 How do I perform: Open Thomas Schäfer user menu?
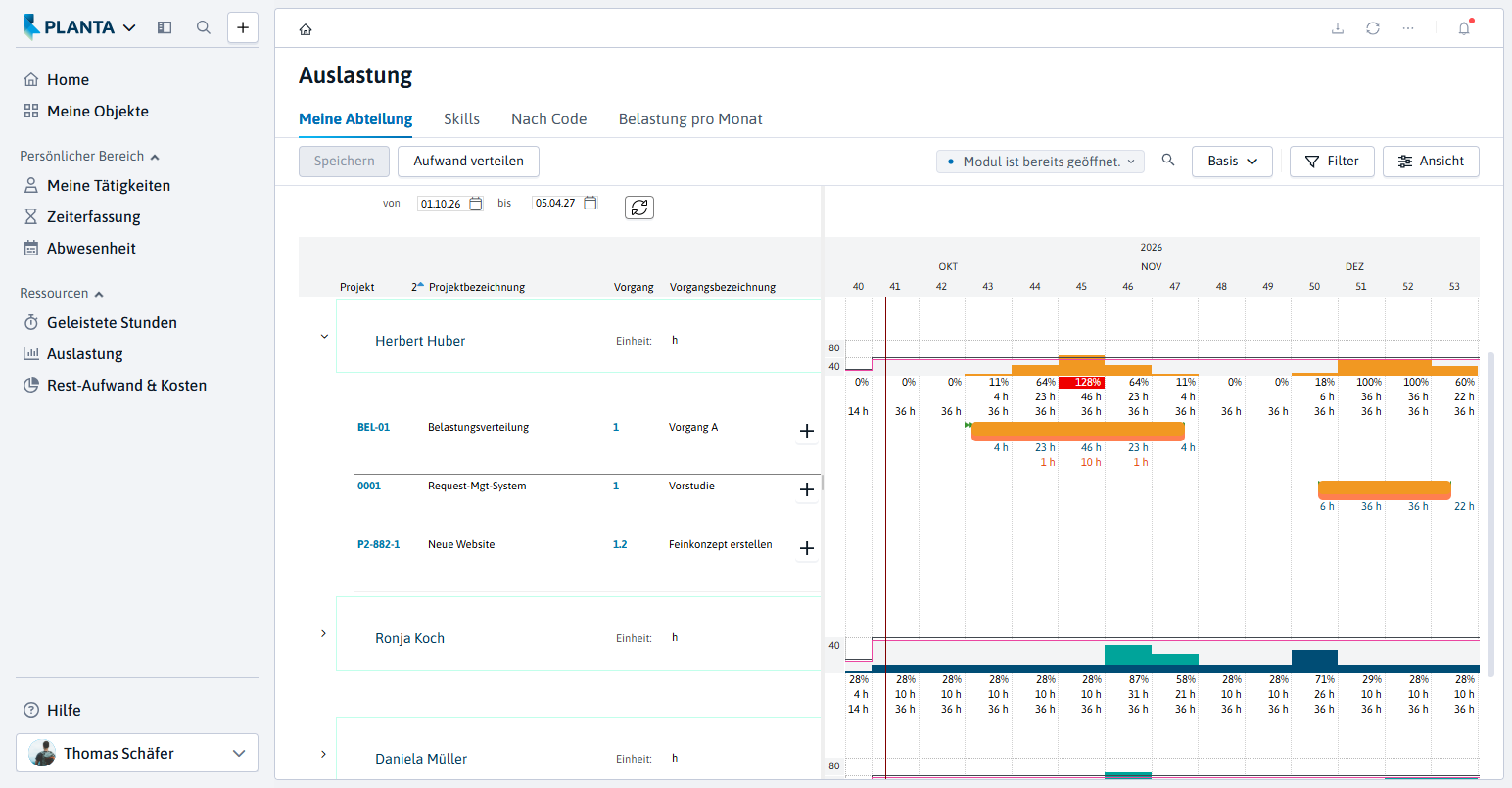click(137, 753)
